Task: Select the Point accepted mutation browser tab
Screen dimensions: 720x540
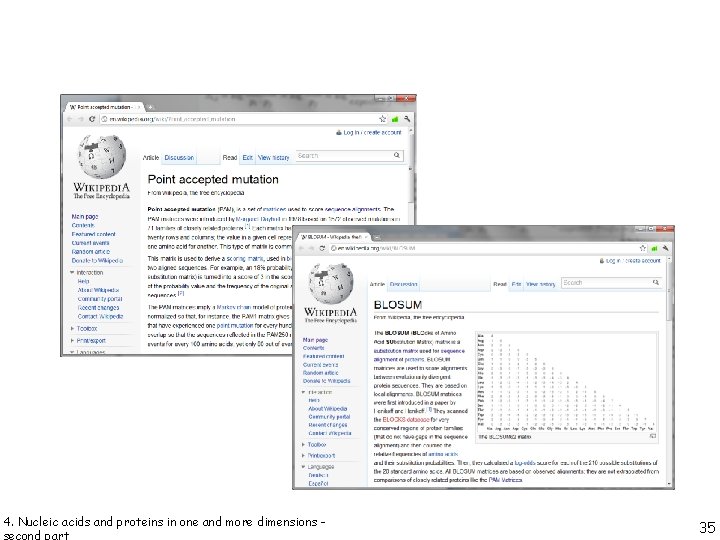Action: click(x=105, y=107)
